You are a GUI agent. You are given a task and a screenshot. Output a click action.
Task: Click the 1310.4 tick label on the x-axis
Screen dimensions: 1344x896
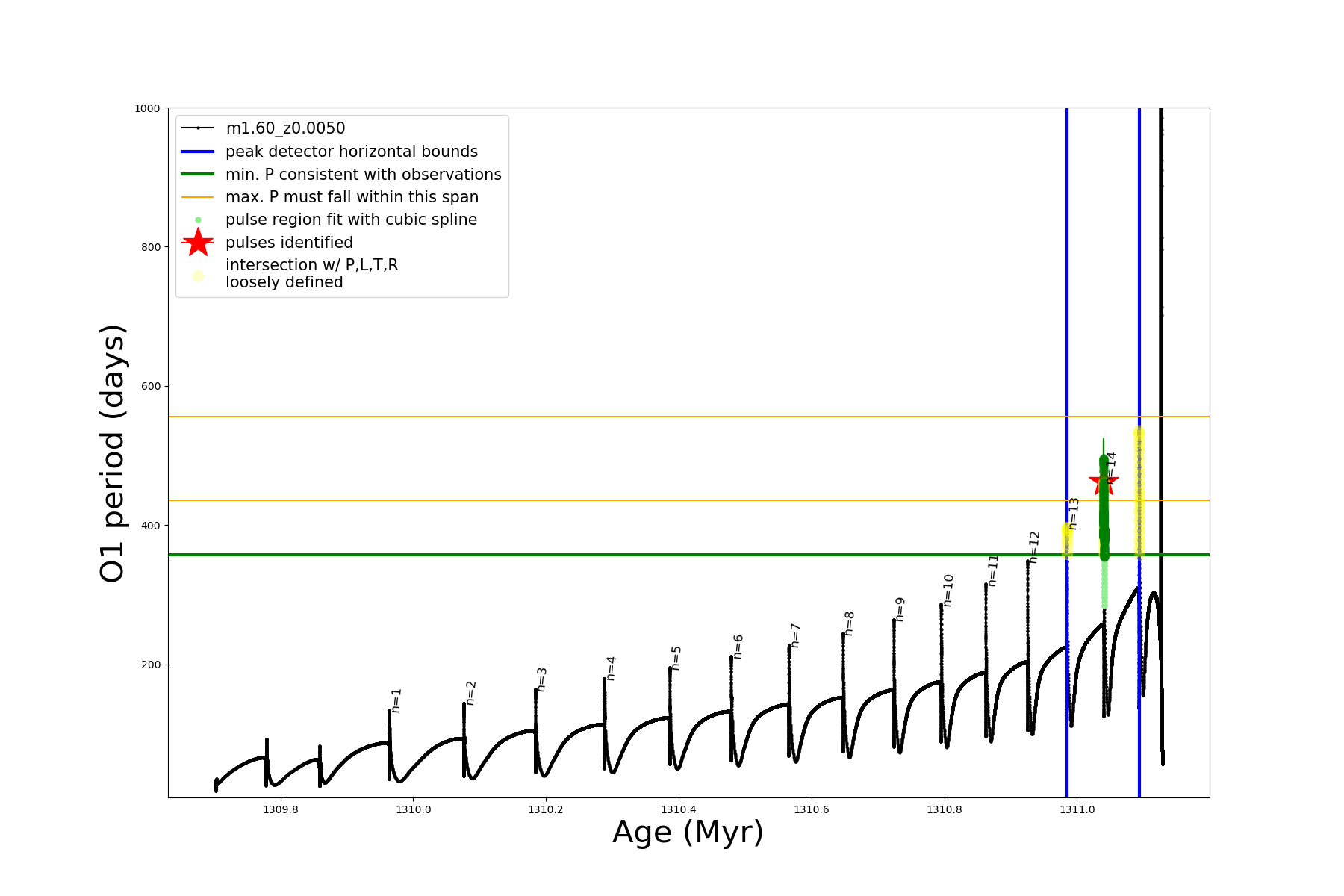point(679,810)
